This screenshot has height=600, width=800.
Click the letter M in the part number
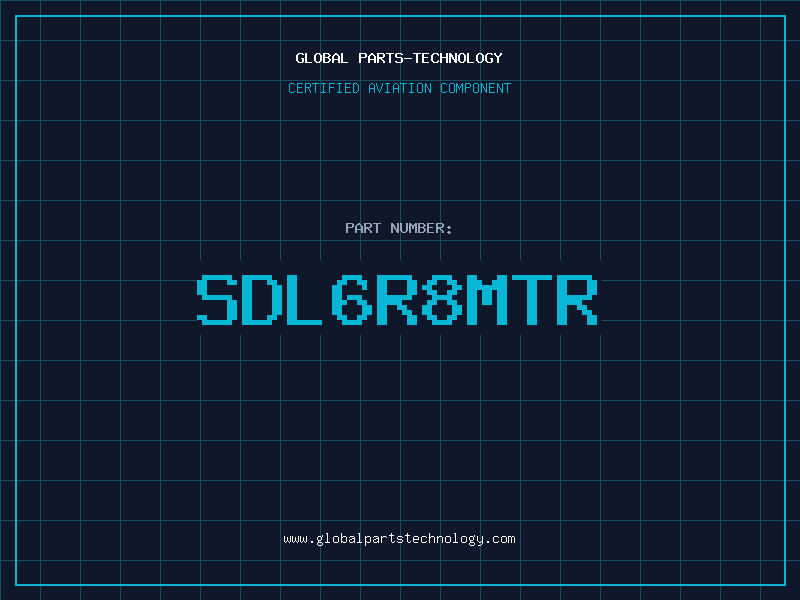(488, 300)
